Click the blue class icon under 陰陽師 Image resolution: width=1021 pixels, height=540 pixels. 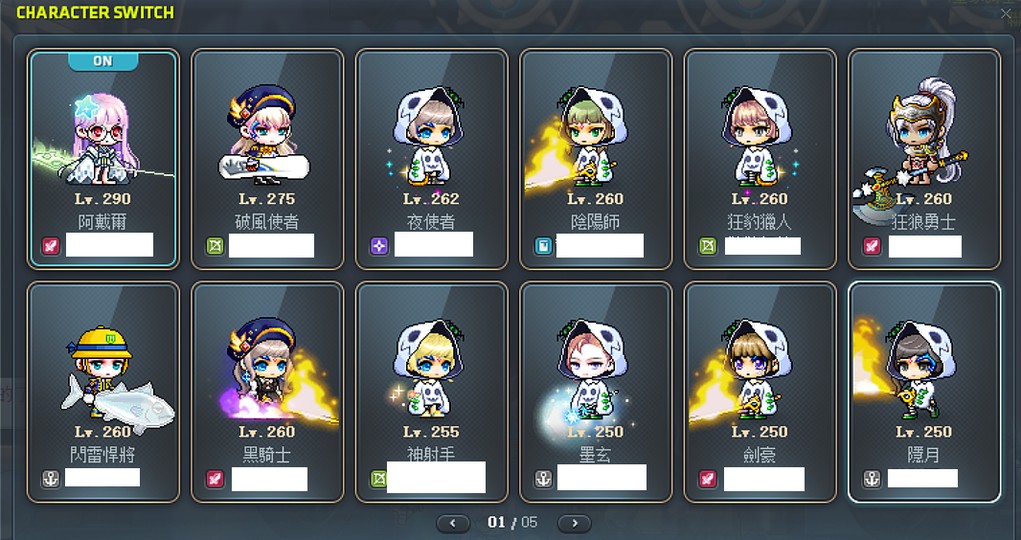tap(543, 246)
